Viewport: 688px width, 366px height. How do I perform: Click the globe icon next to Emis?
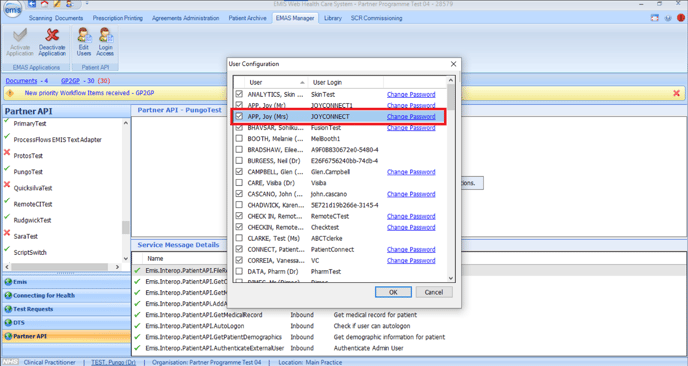point(8,282)
